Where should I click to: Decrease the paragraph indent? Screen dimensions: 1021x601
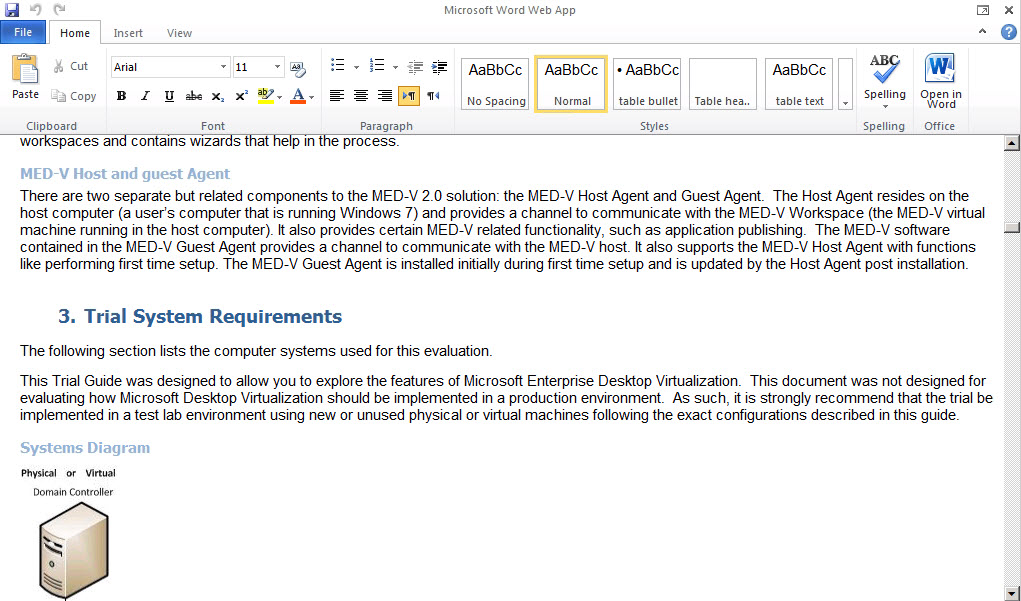pyautogui.click(x=415, y=66)
